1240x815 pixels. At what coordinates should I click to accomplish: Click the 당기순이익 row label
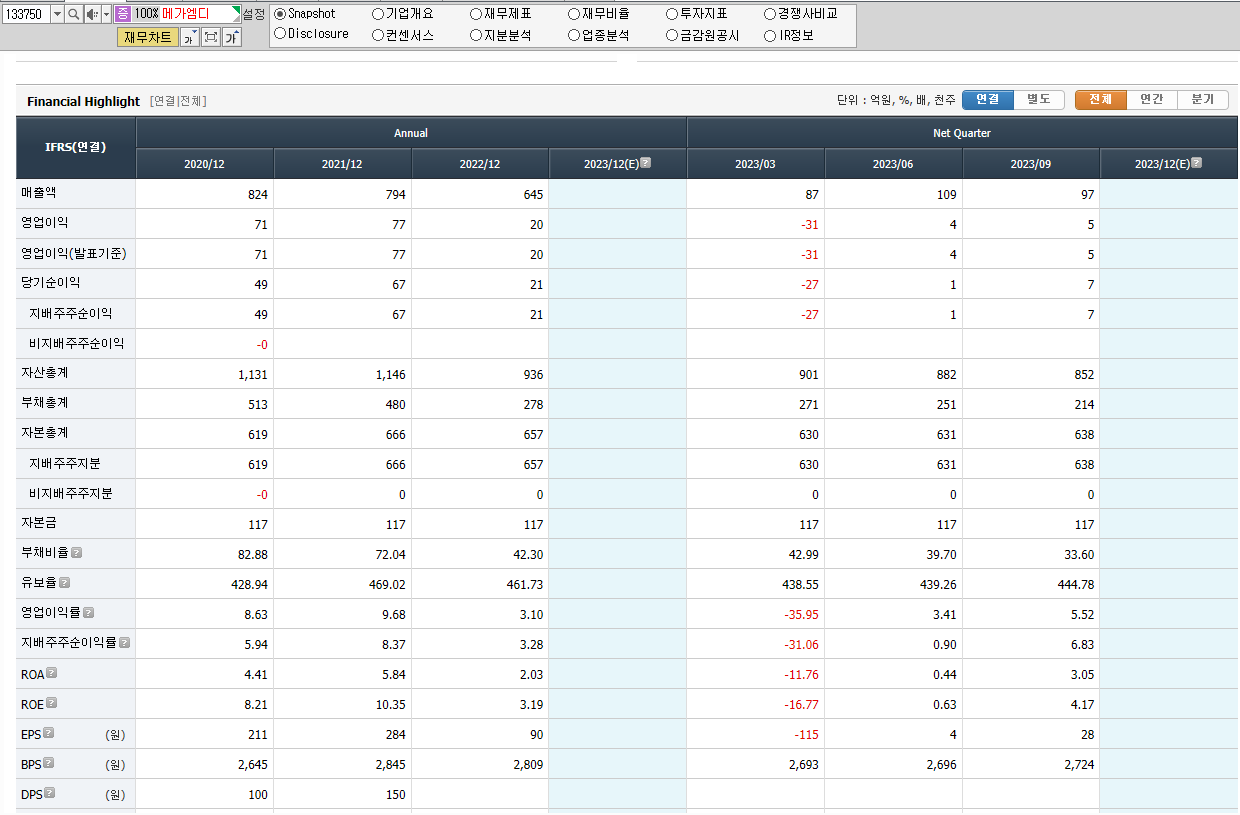pos(51,283)
